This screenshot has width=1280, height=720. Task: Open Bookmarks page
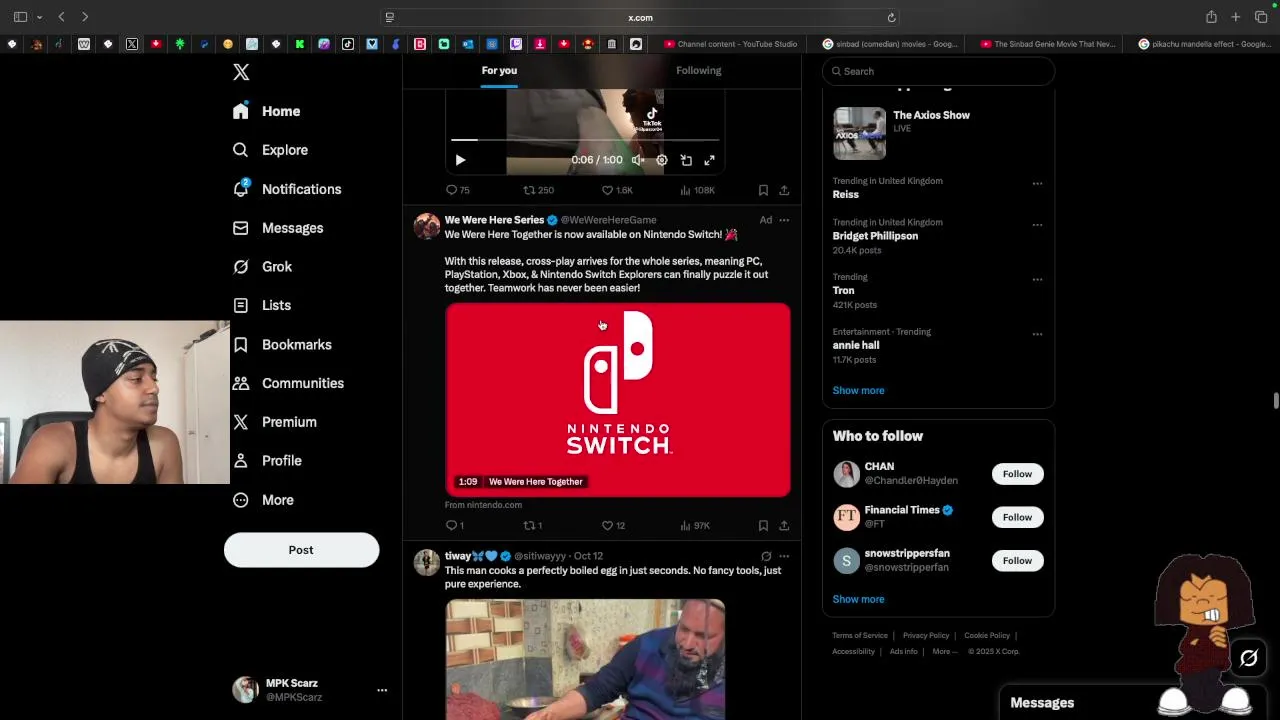pyautogui.click(x=282, y=344)
